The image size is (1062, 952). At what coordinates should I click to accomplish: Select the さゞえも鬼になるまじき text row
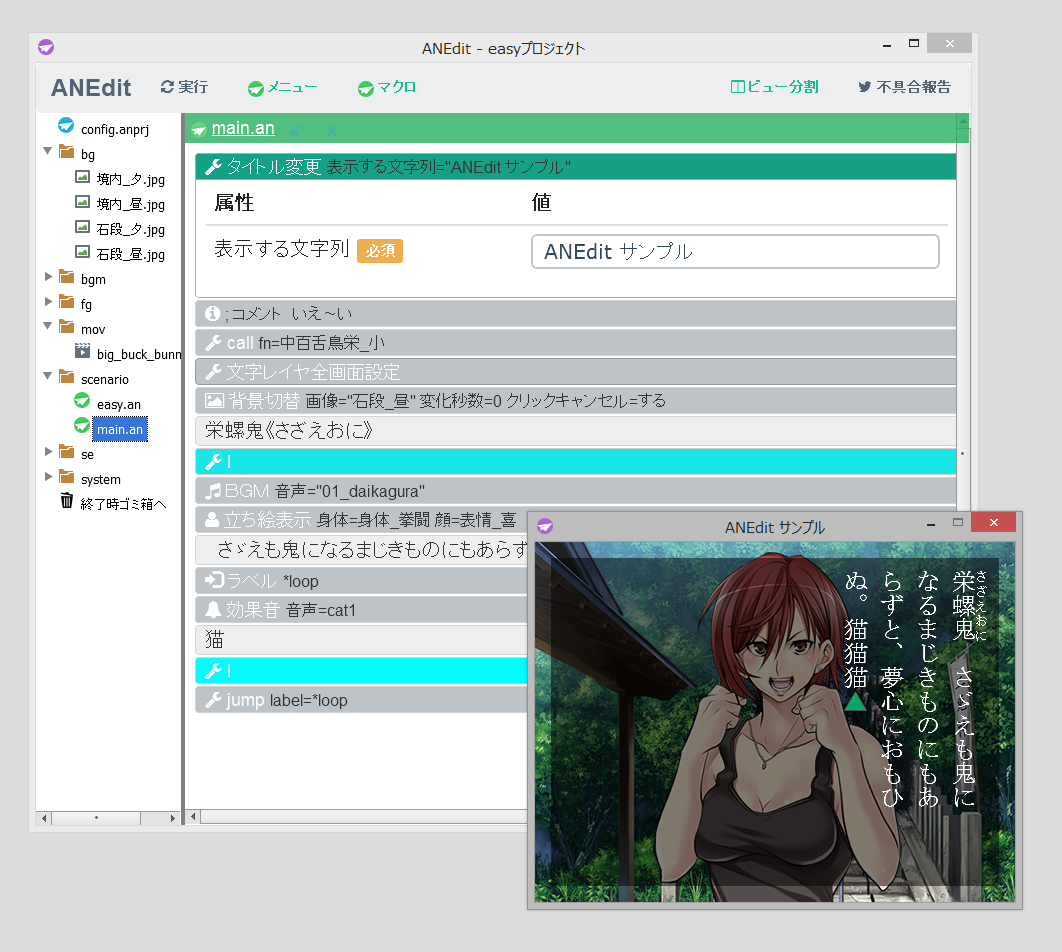pyautogui.click(x=361, y=549)
